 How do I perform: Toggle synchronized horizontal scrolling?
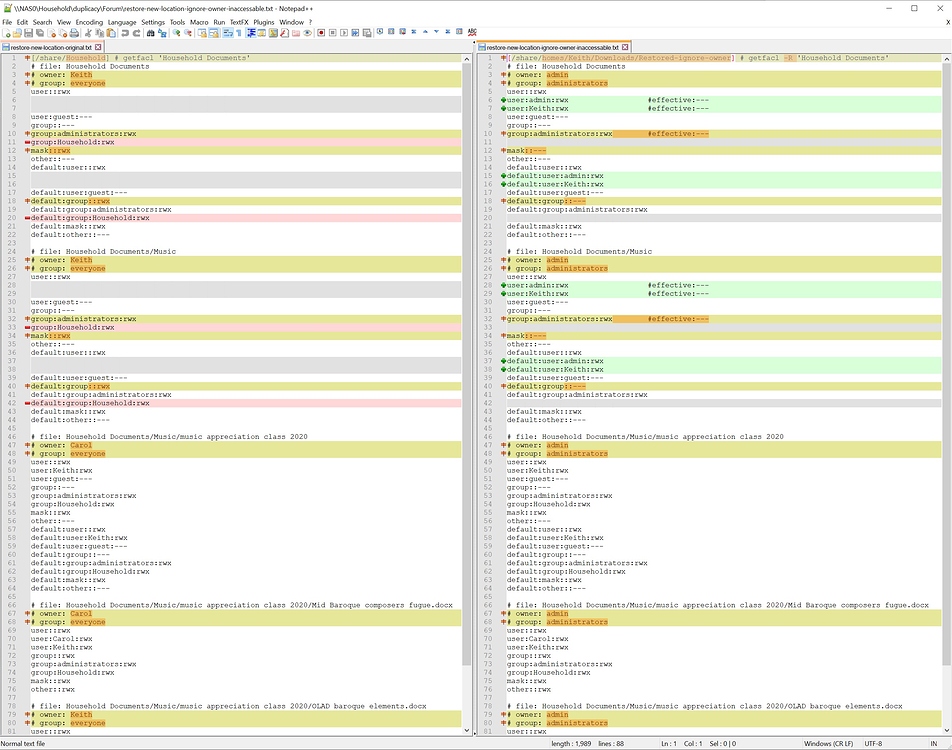214,33
